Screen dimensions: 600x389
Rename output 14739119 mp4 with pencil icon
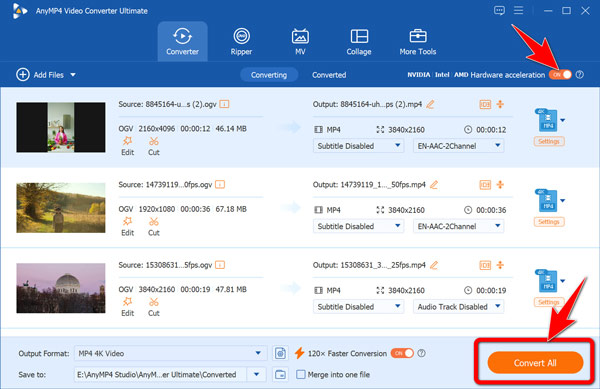pyautogui.click(x=434, y=184)
